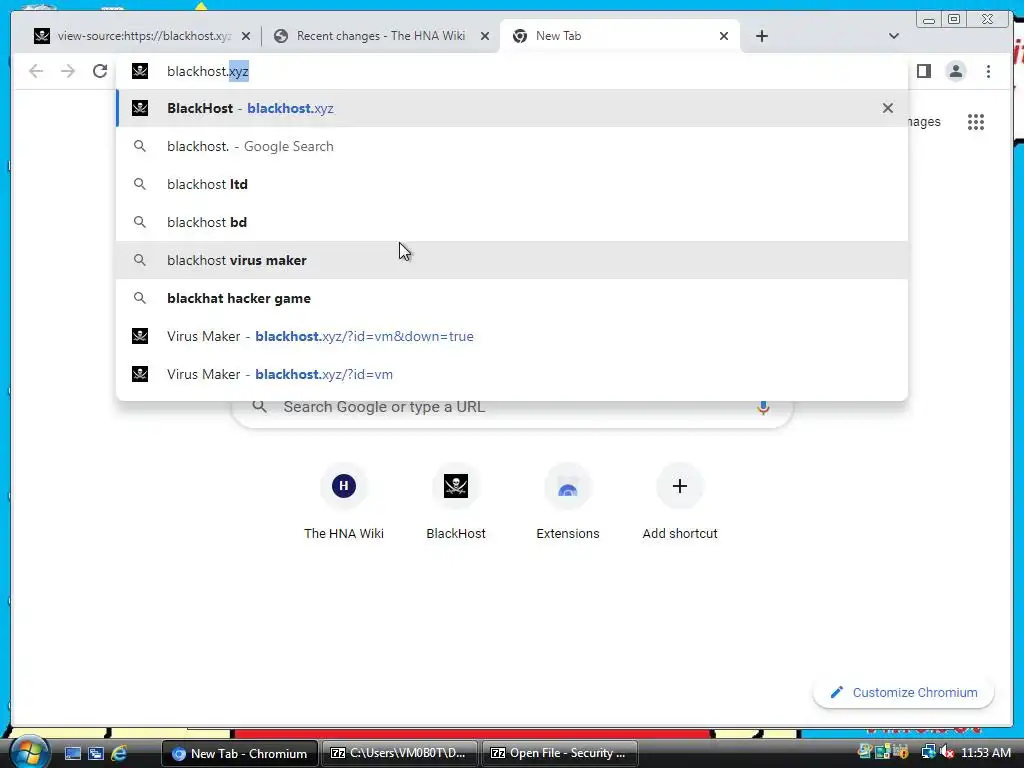Reload the page with the refresh icon
The image size is (1024, 768).
[100, 71]
